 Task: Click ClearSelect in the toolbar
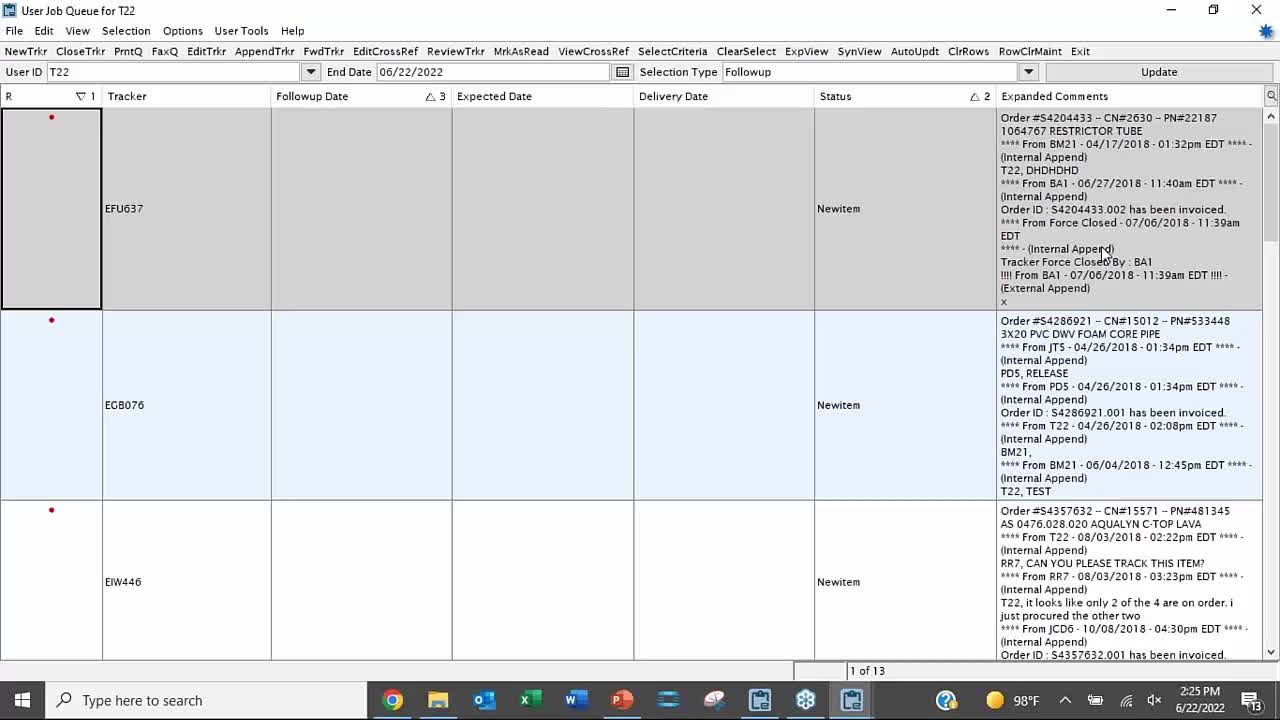(x=746, y=51)
